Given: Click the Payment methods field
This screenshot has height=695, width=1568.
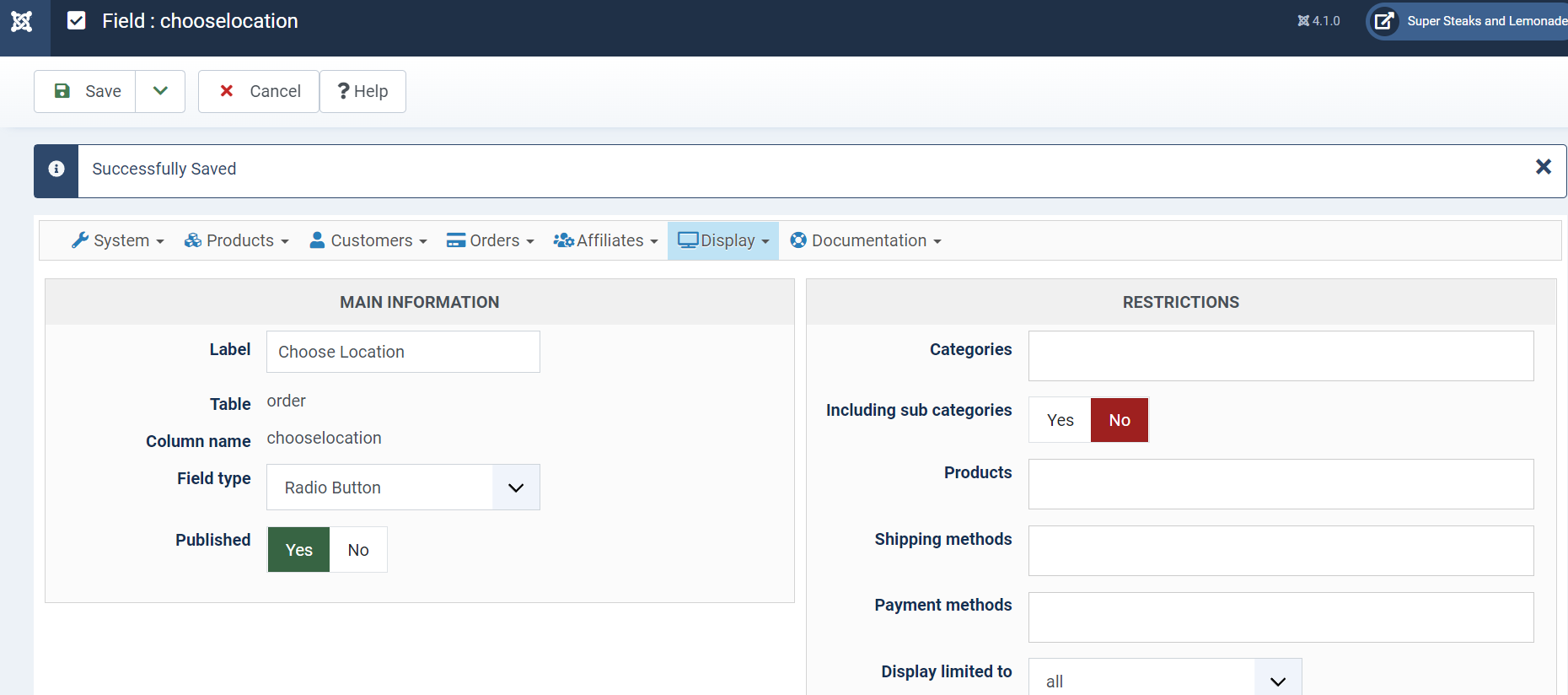Looking at the screenshot, I should coord(1281,617).
